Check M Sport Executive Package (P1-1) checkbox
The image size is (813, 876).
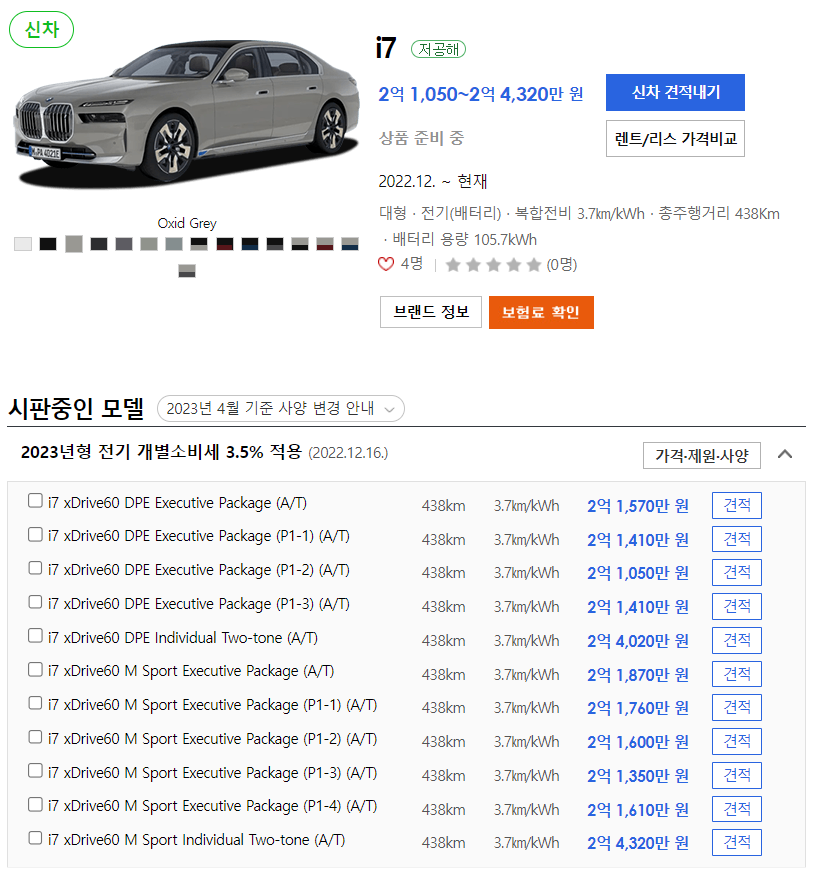[35, 703]
